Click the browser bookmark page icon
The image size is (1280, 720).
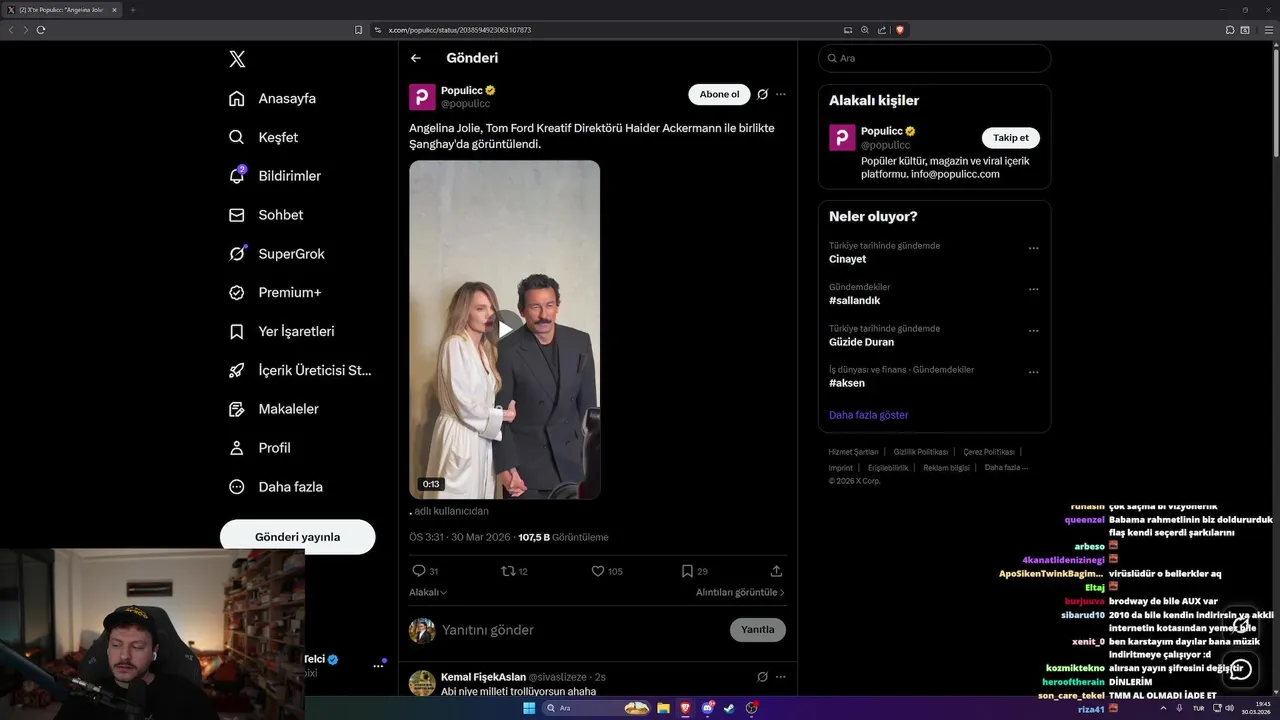click(359, 30)
